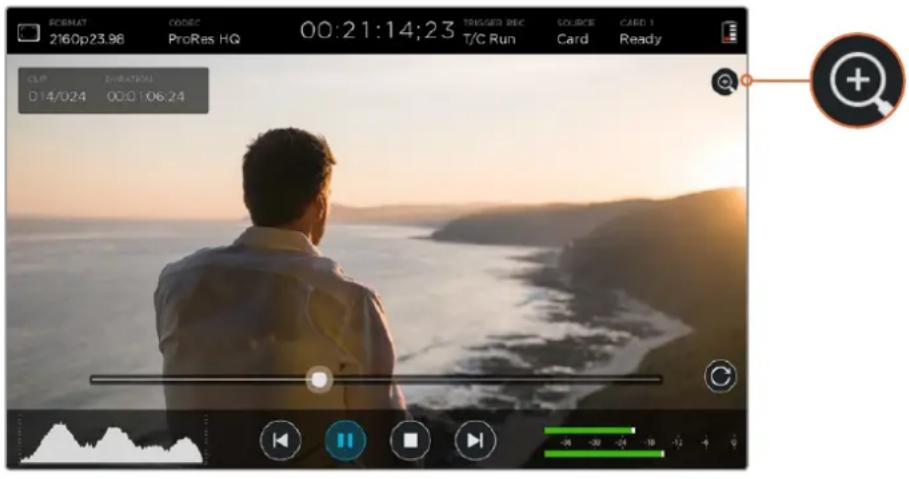Open Card 1 status showing Ready

click(641, 32)
